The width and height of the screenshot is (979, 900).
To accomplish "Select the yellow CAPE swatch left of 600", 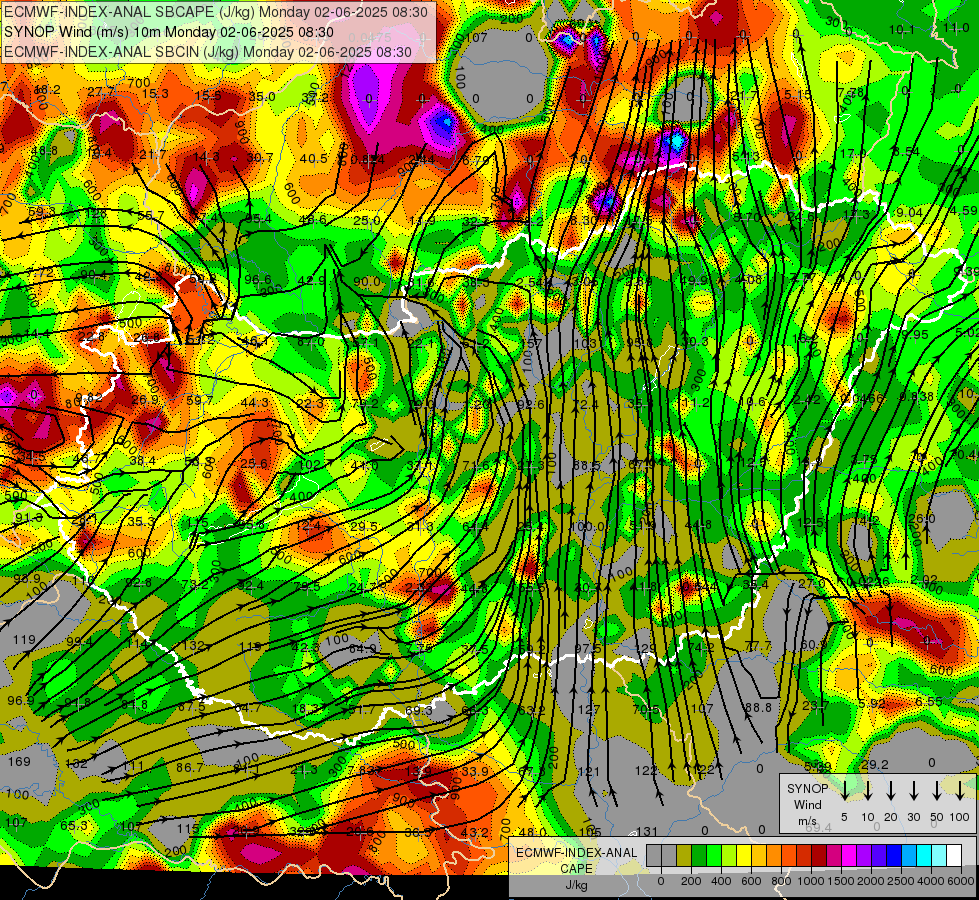I will [x=744, y=856].
